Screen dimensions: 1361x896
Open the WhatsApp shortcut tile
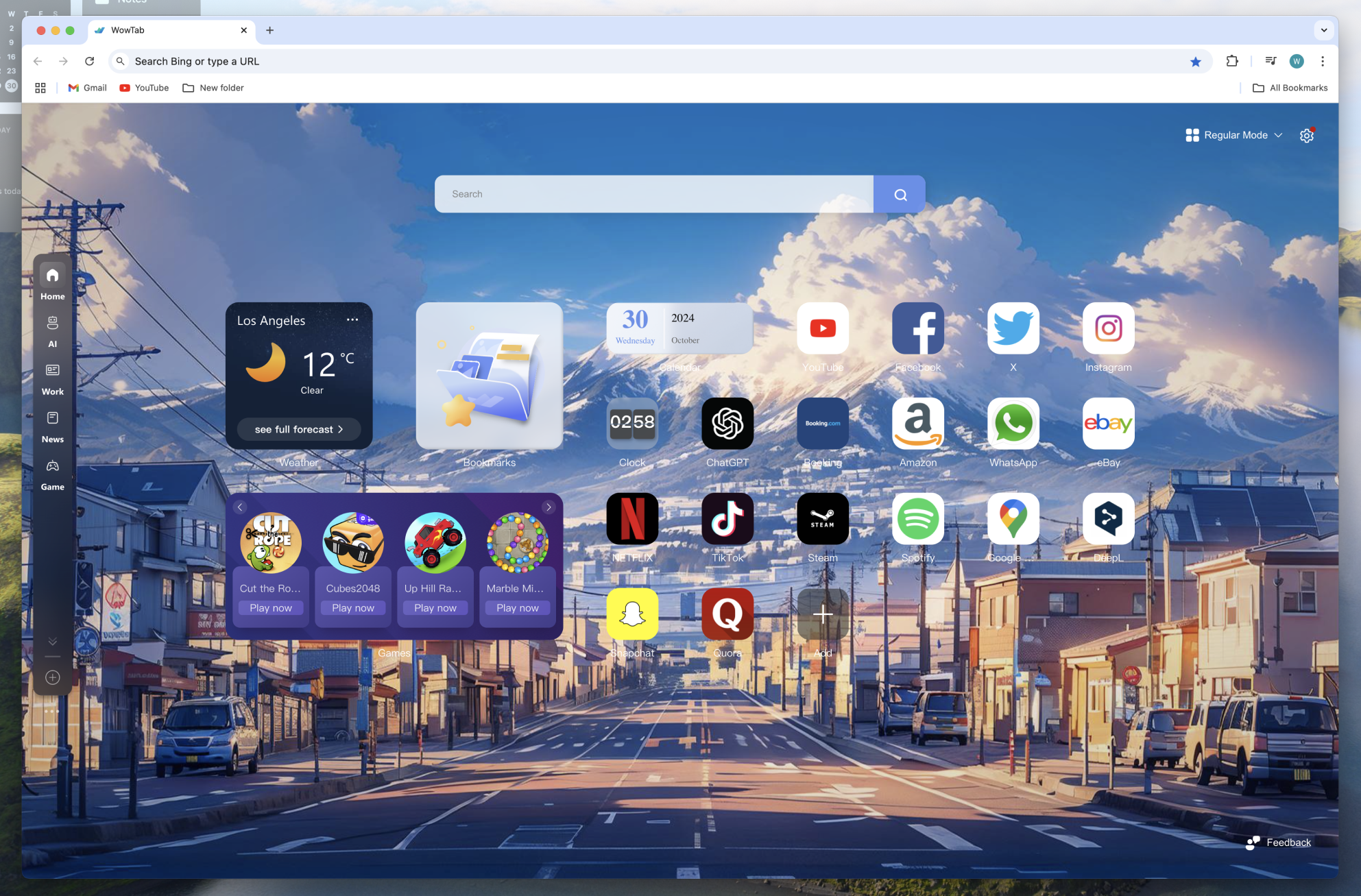[x=1013, y=424]
